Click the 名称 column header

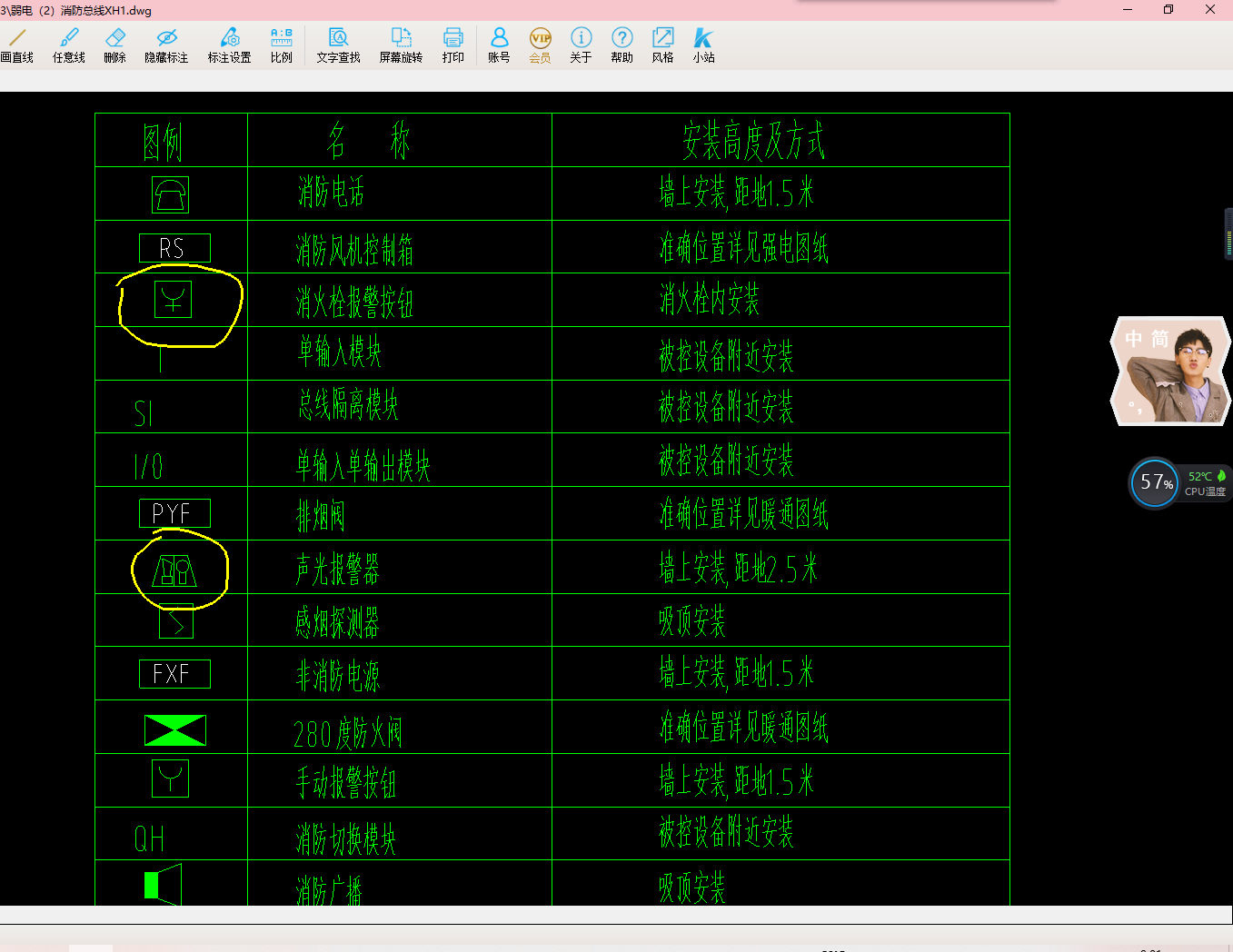point(369,141)
